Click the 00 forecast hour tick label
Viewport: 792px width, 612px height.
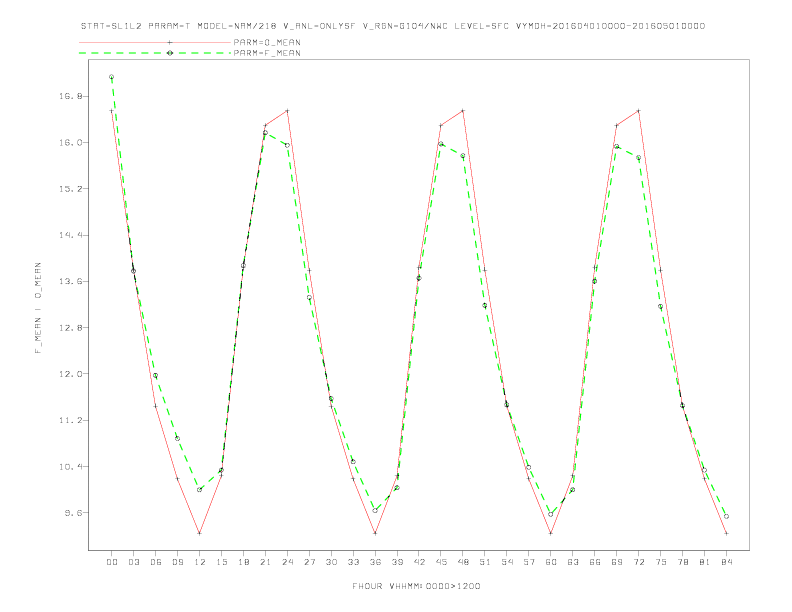tap(112, 562)
